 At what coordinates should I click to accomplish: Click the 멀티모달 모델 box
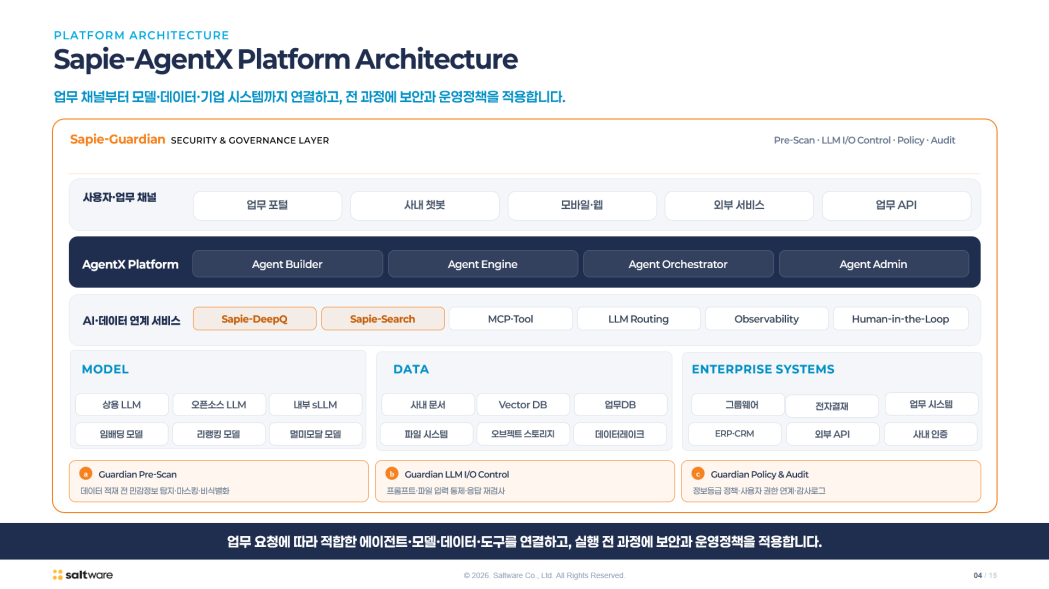[x=316, y=434]
